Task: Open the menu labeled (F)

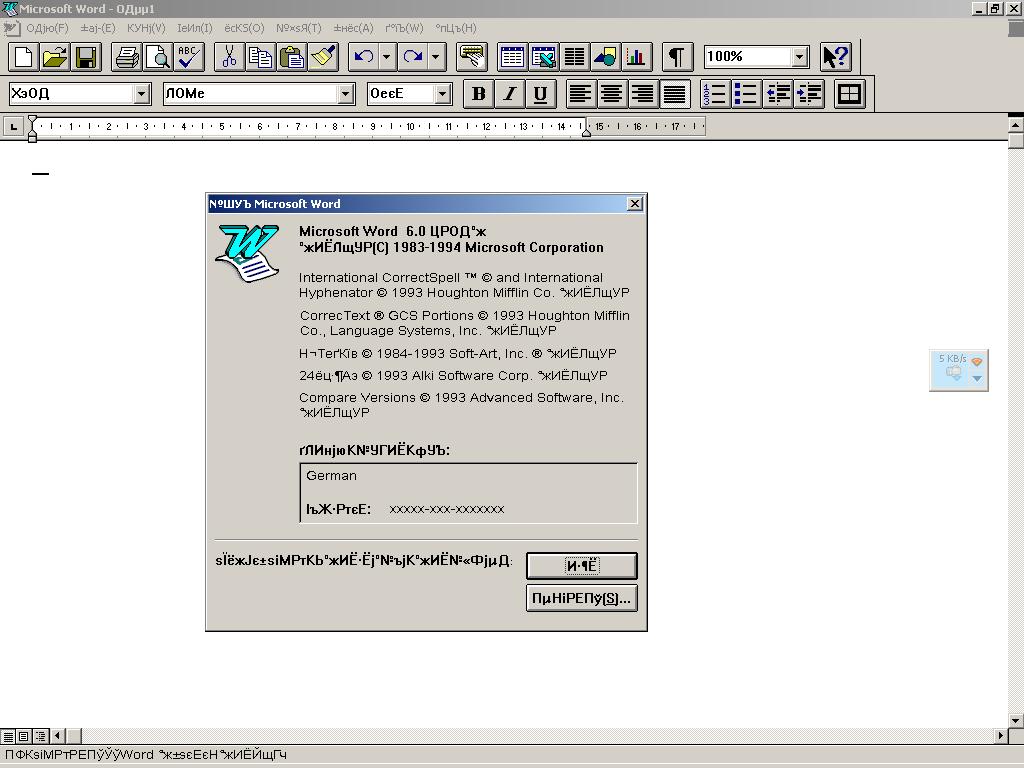Action: [x=47, y=28]
